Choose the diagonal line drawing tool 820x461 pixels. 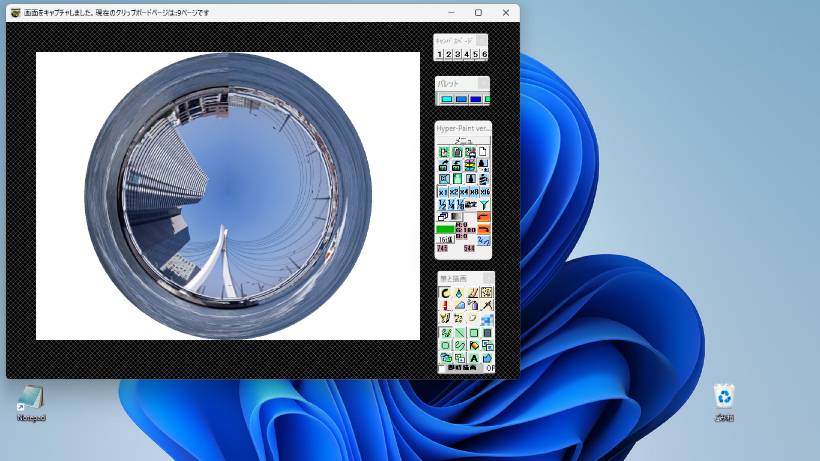(x=459, y=333)
